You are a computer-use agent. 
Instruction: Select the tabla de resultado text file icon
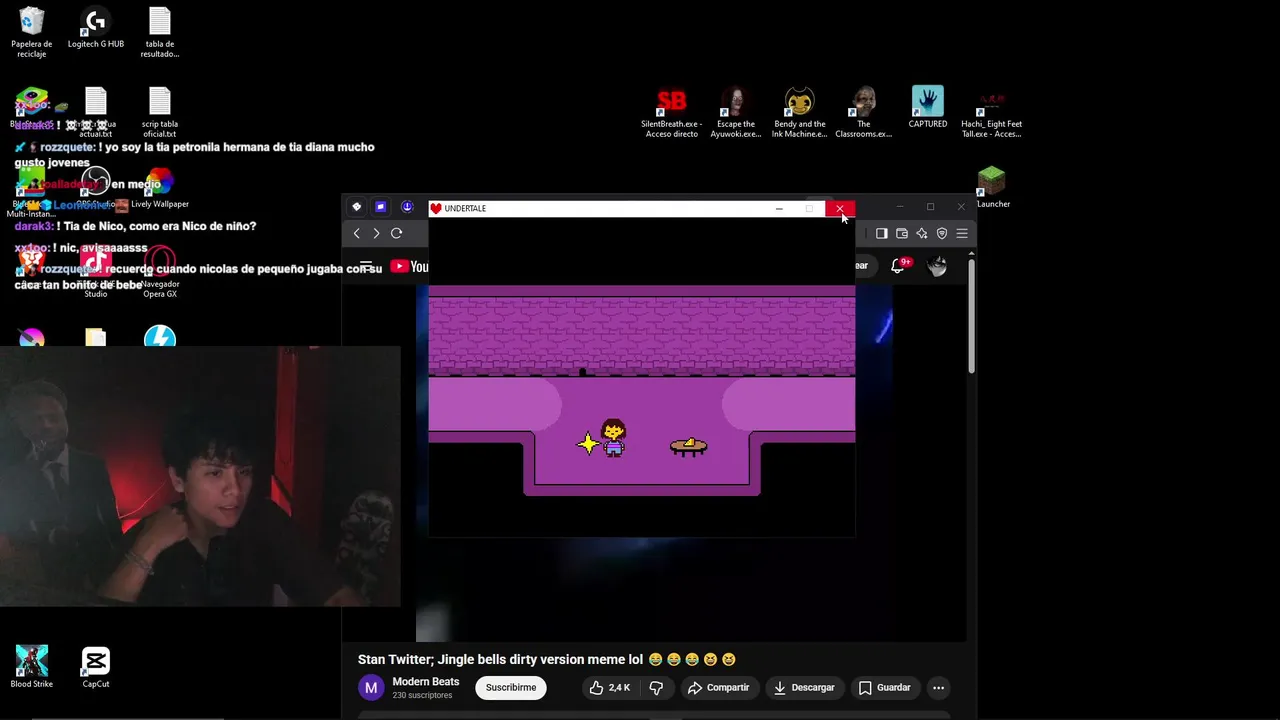[x=160, y=33]
